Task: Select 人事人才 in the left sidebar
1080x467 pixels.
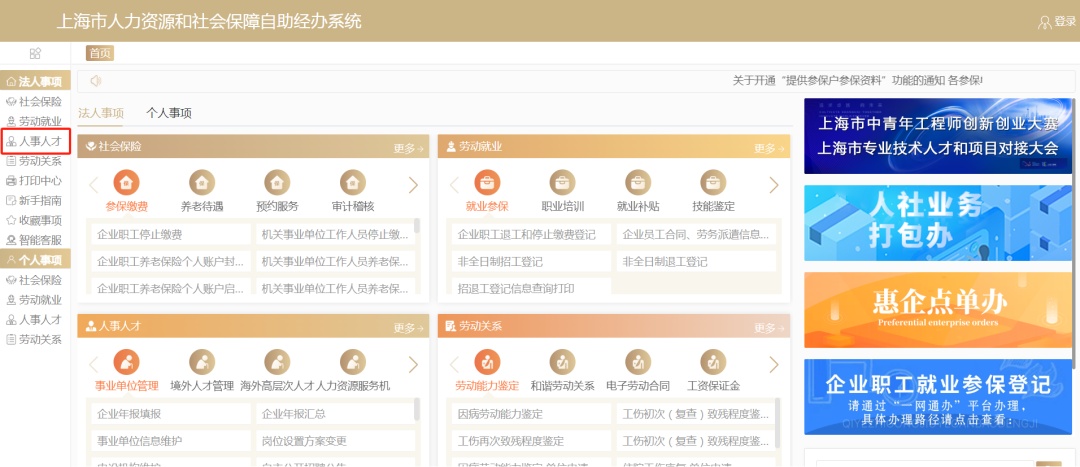Action: (x=36, y=141)
